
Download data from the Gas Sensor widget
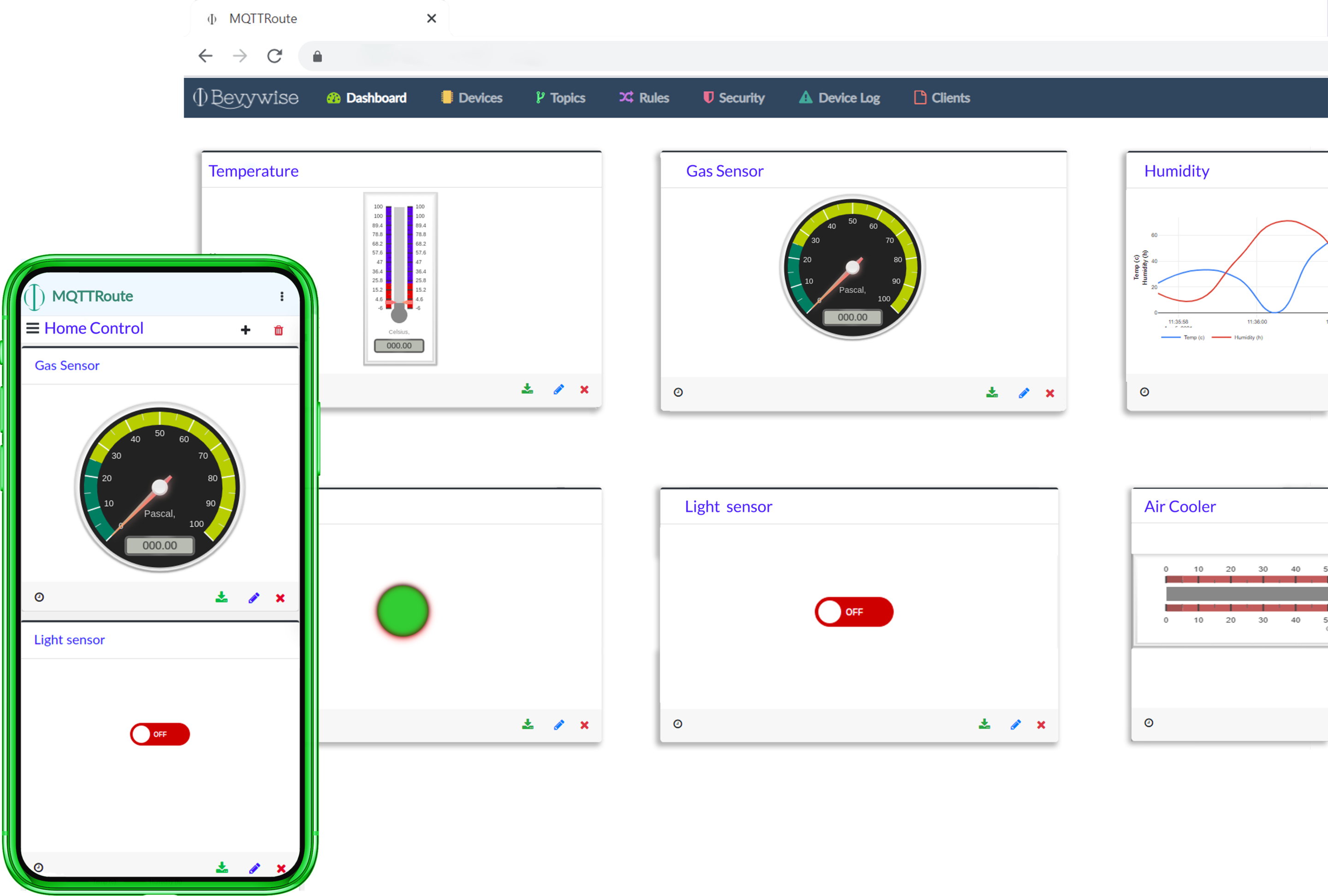[992, 392]
